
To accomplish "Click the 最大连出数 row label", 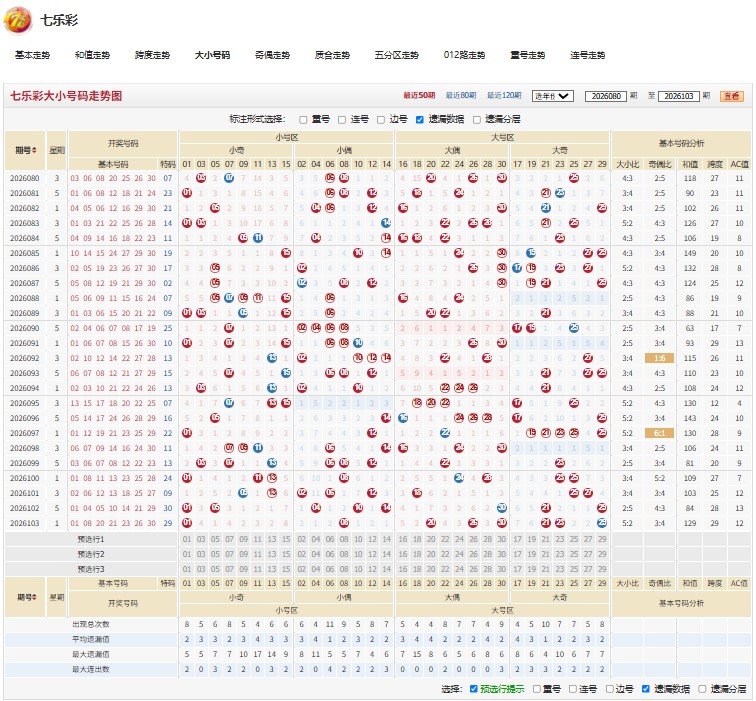I will pyautogui.click(x=91, y=669).
